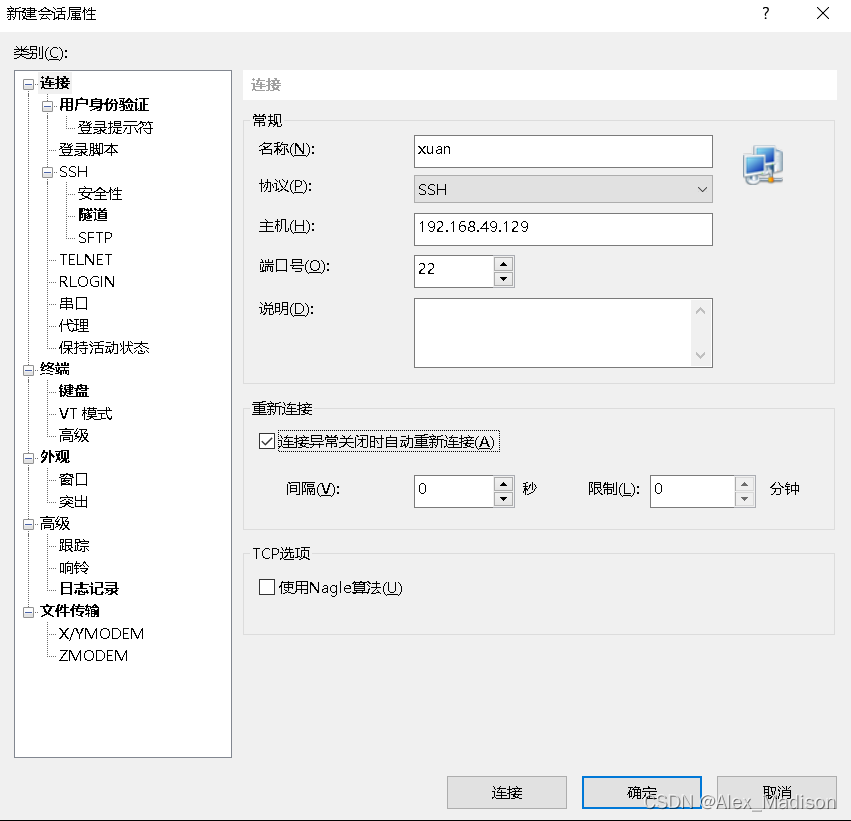Image resolution: width=851 pixels, height=821 pixels.
Task: Increase the 间隔 value with its stepper
Action: (x=504, y=485)
